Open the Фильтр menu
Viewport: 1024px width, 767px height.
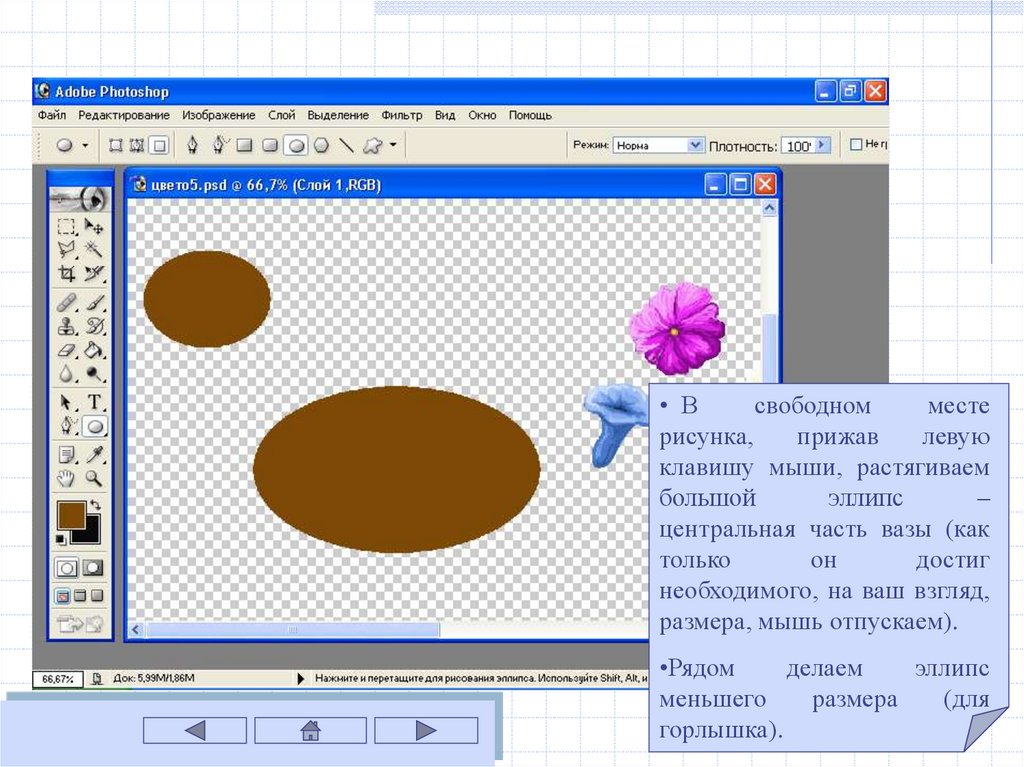click(x=402, y=115)
